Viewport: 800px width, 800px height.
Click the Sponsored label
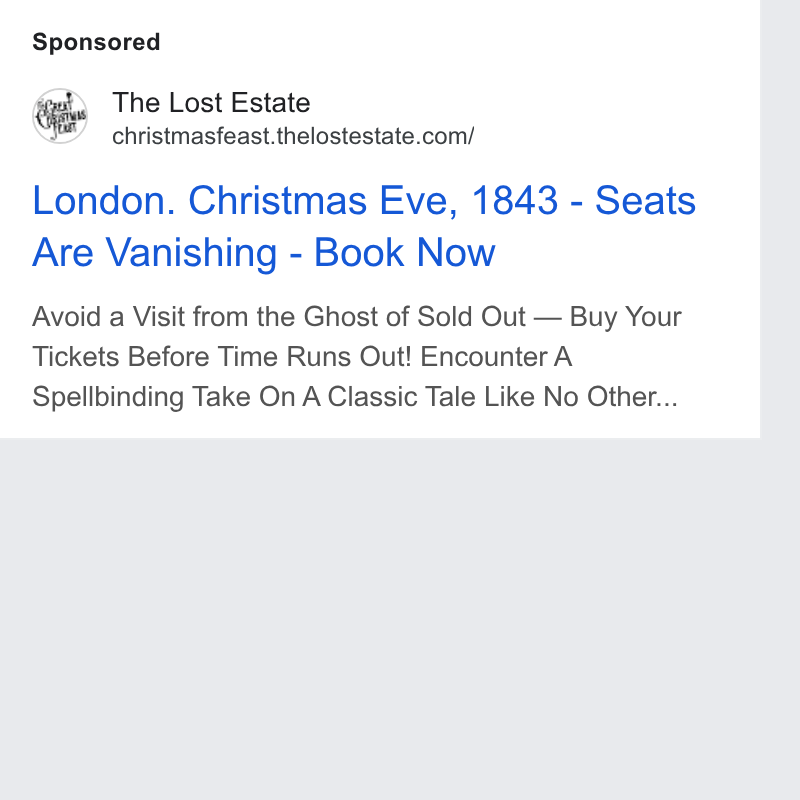click(x=96, y=42)
